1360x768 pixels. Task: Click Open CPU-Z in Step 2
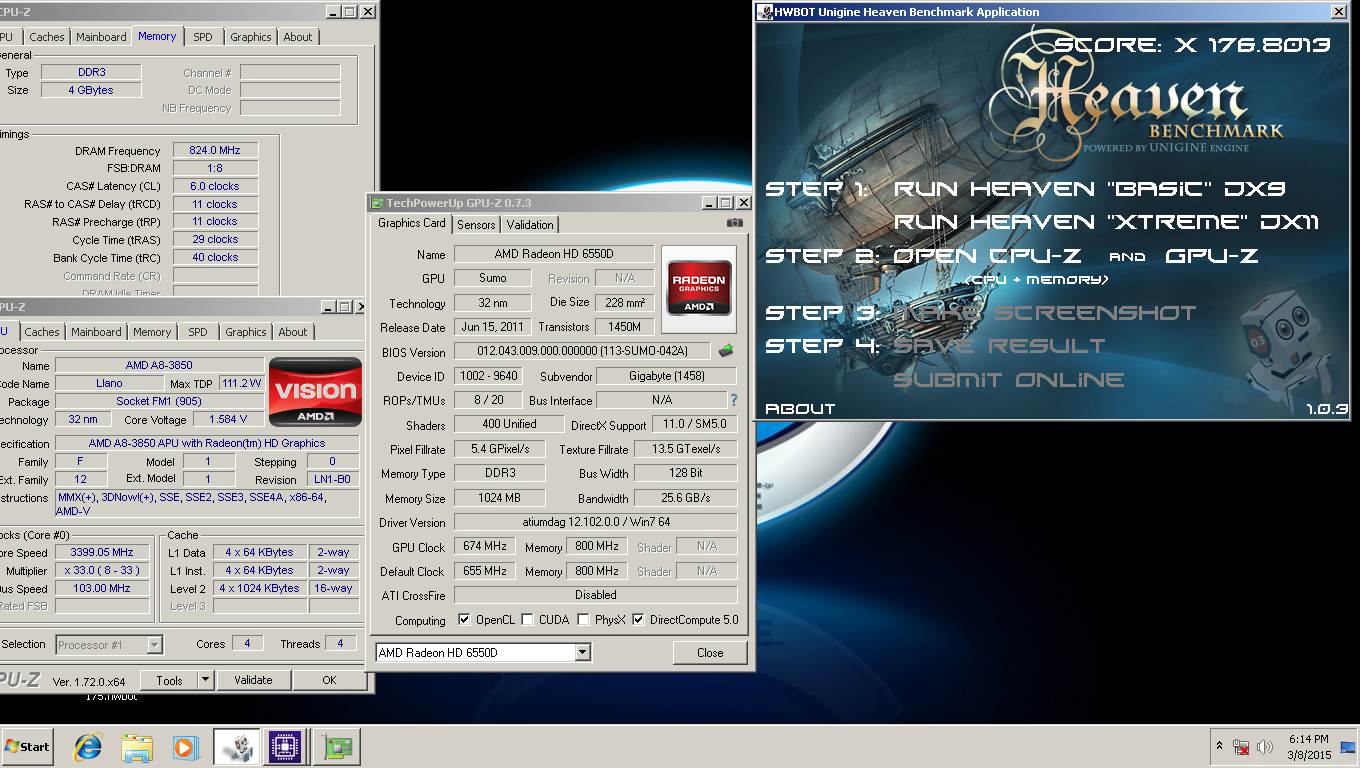pos(989,256)
